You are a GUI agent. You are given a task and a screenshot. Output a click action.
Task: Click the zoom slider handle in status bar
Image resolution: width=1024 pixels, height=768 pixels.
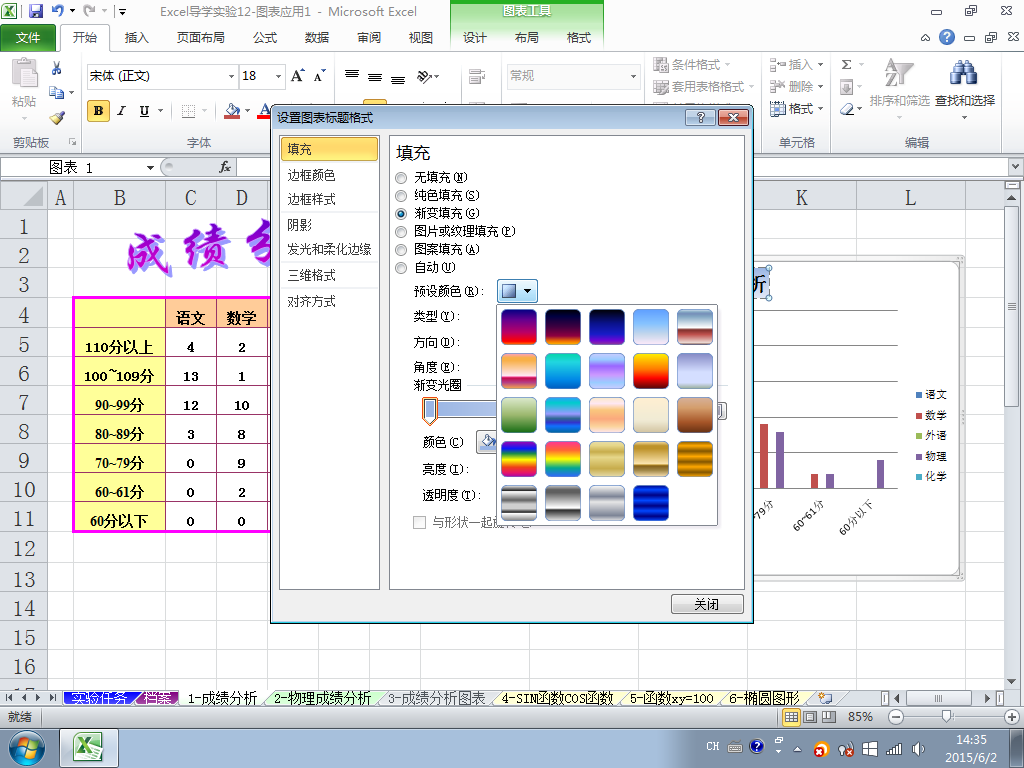(946, 716)
